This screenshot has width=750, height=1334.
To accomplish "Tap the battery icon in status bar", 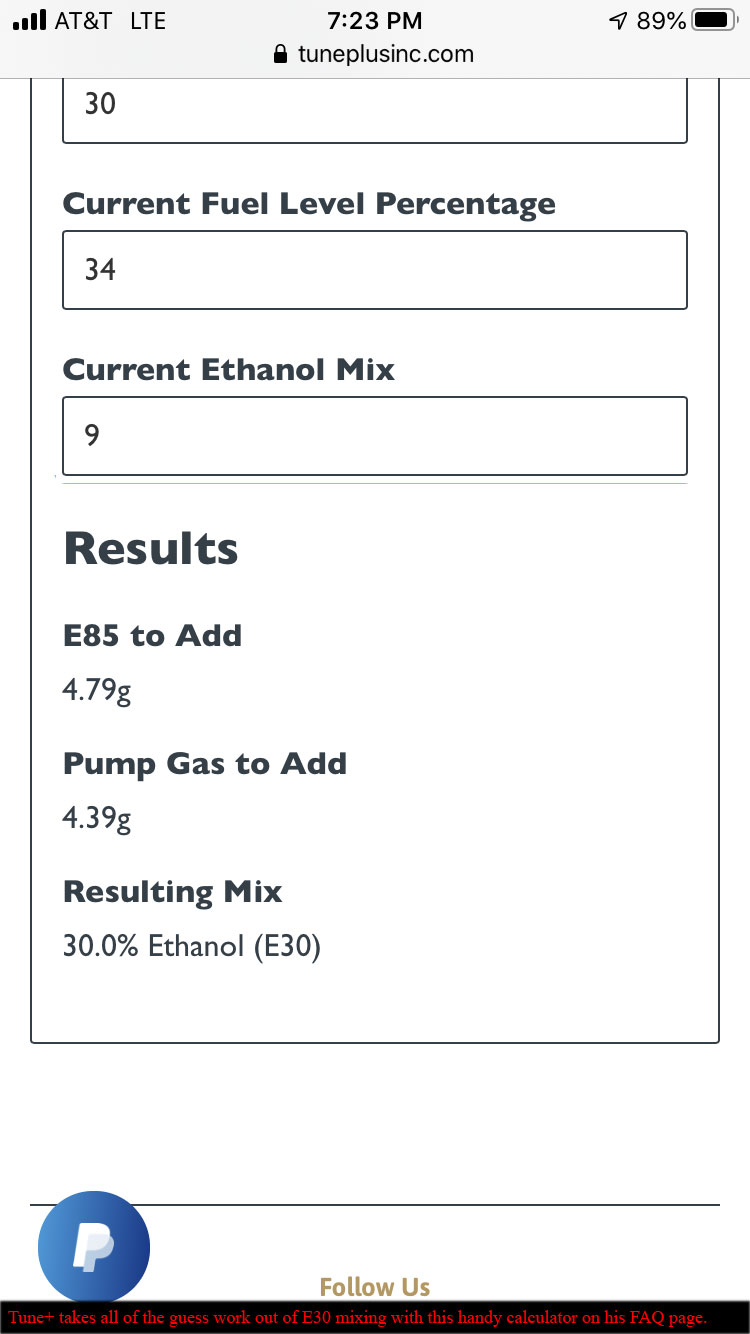I will click(x=714, y=20).
